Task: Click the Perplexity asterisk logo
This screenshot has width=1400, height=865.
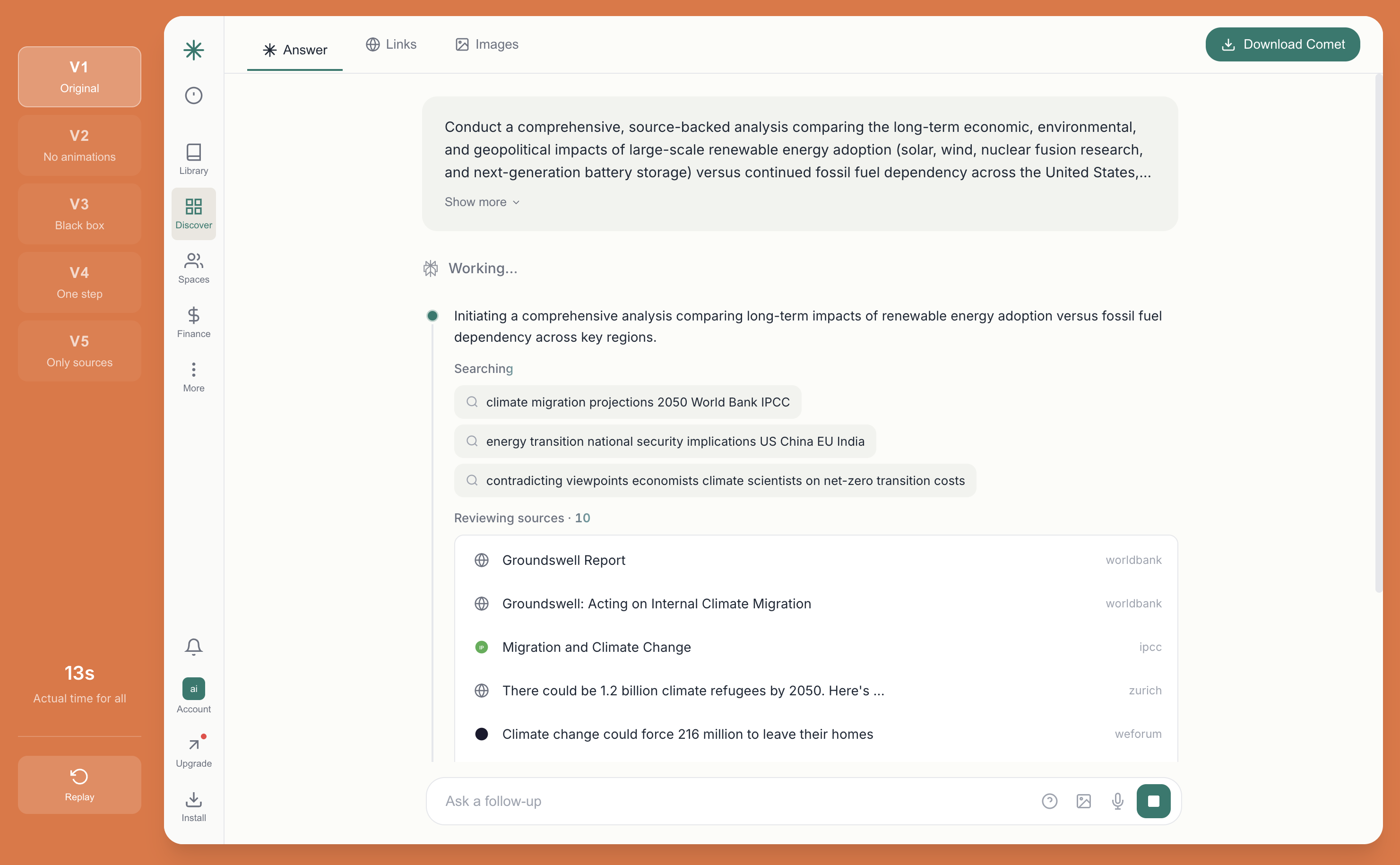Action: coord(193,51)
